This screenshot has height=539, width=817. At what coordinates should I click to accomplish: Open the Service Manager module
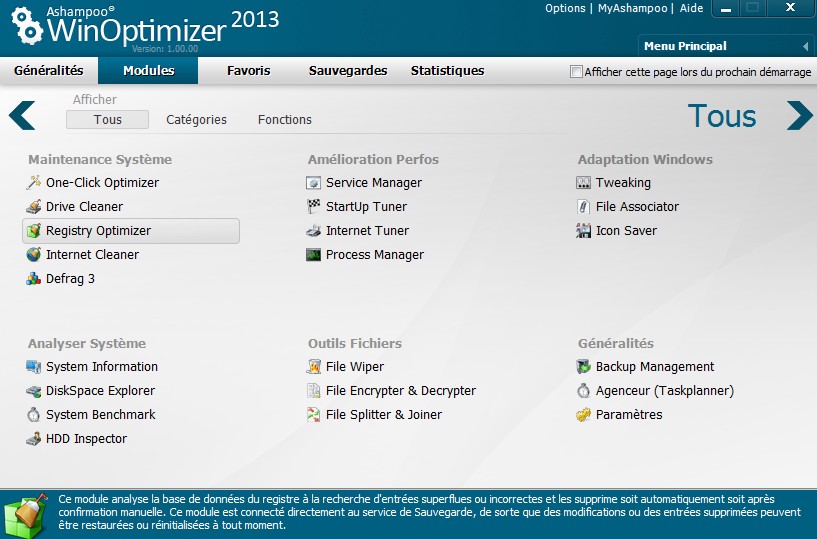click(374, 182)
